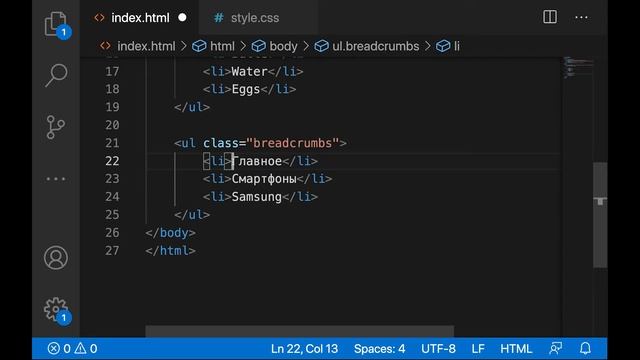The width and height of the screenshot is (640, 360).
Task: Click line number 20 in gutter
Action: (112, 125)
